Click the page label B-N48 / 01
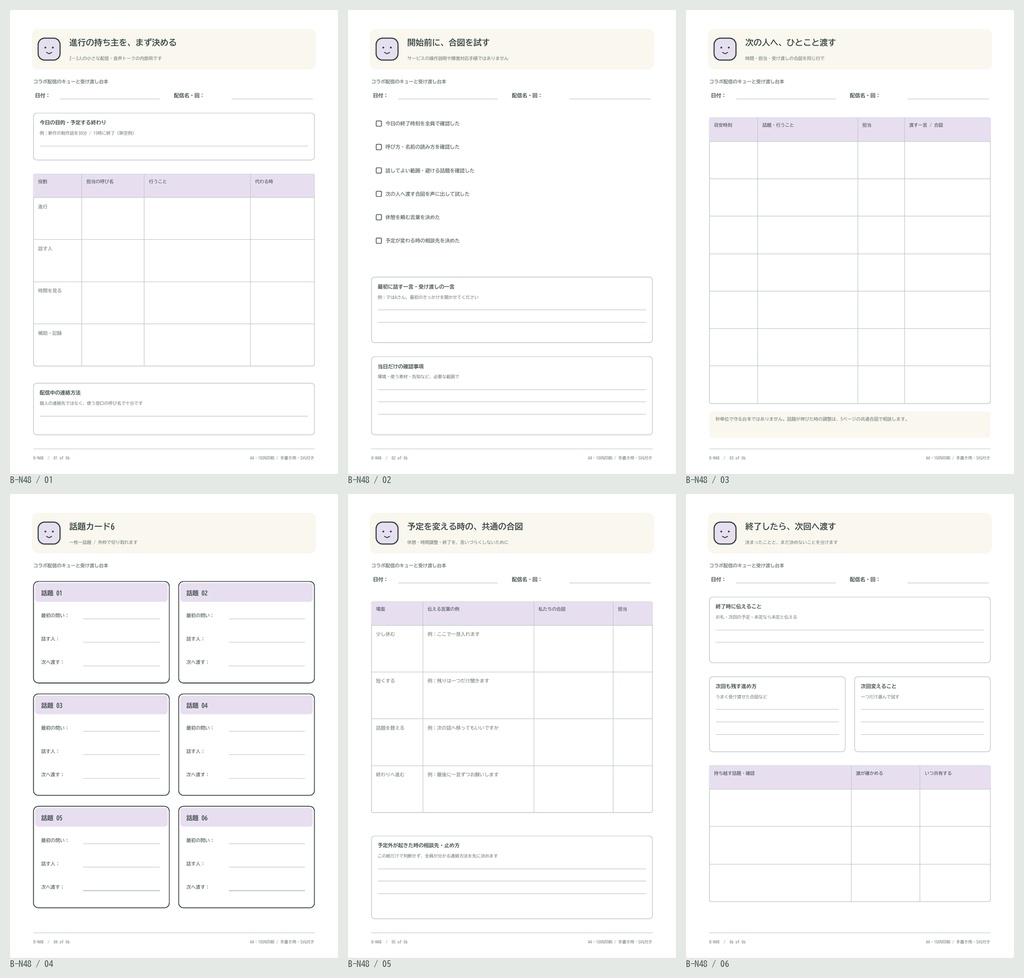 tap(31, 480)
